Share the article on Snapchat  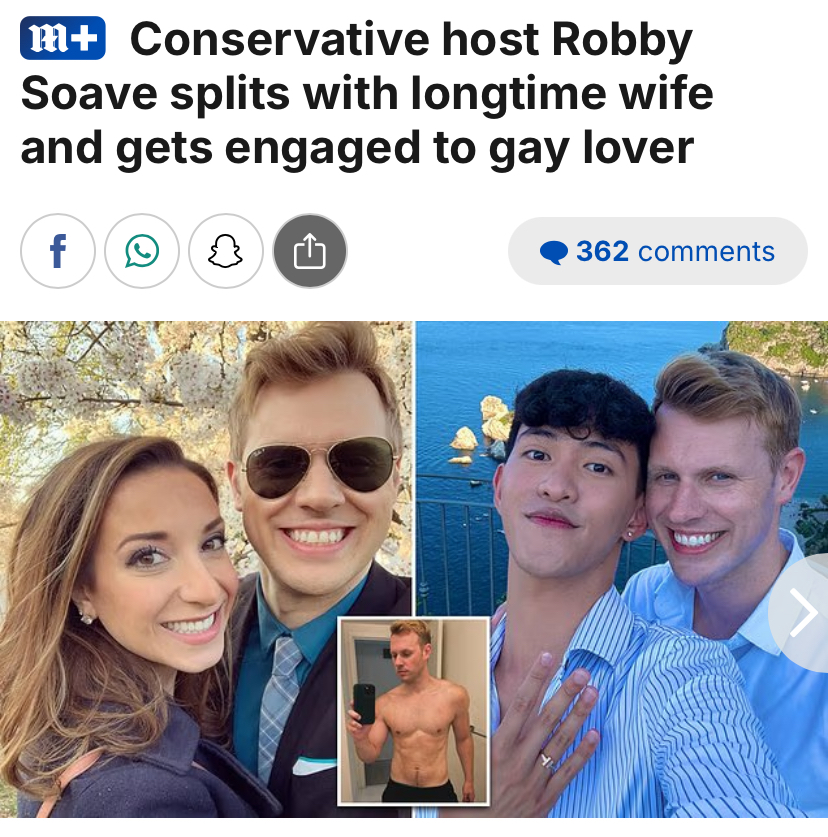click(x=226, y=251)
